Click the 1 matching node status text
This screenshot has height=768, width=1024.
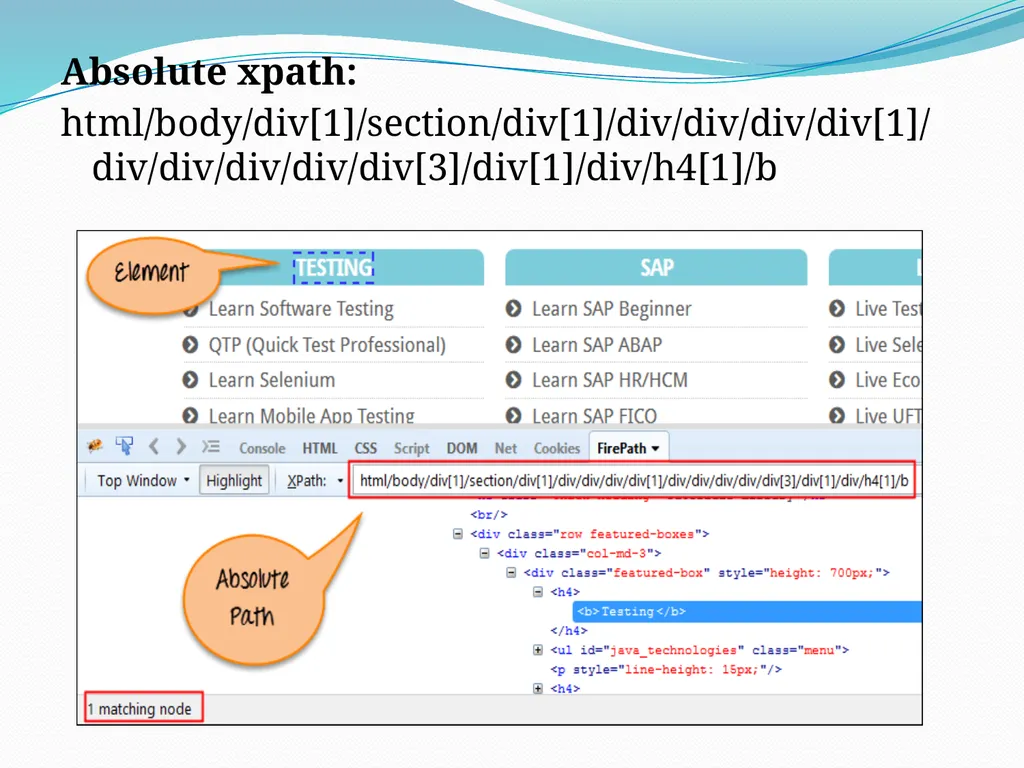[x=140, y=709]
